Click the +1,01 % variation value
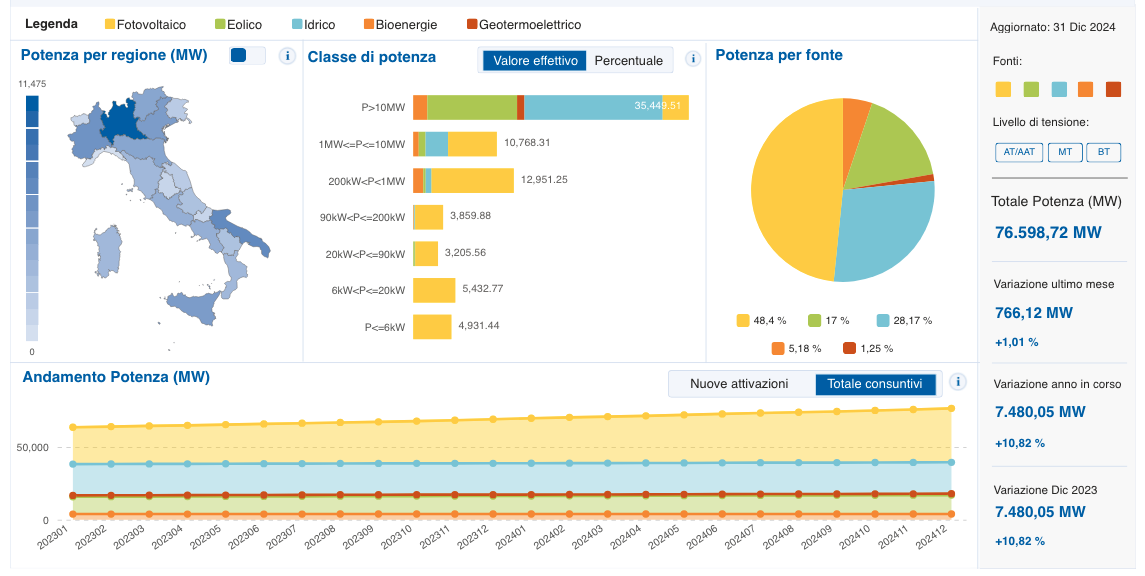Screen dimensions: 1145x576 coord(1016,342)
